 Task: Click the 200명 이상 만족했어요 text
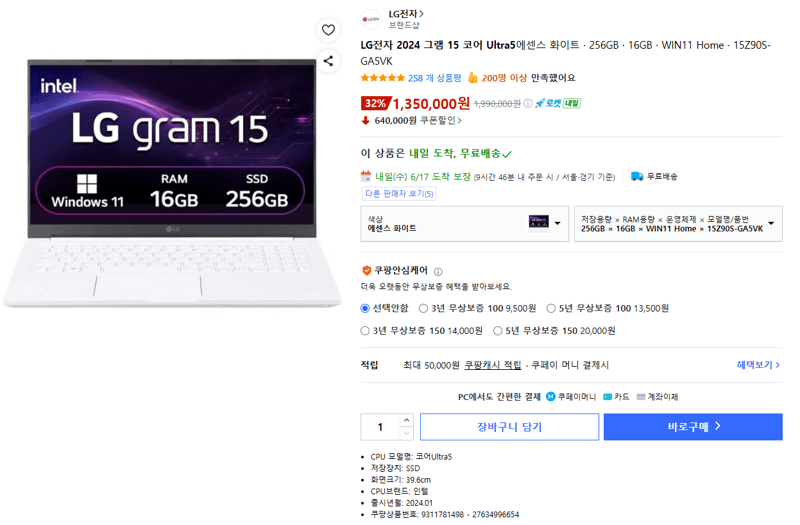pyautogui.click(x=528, y=78)
